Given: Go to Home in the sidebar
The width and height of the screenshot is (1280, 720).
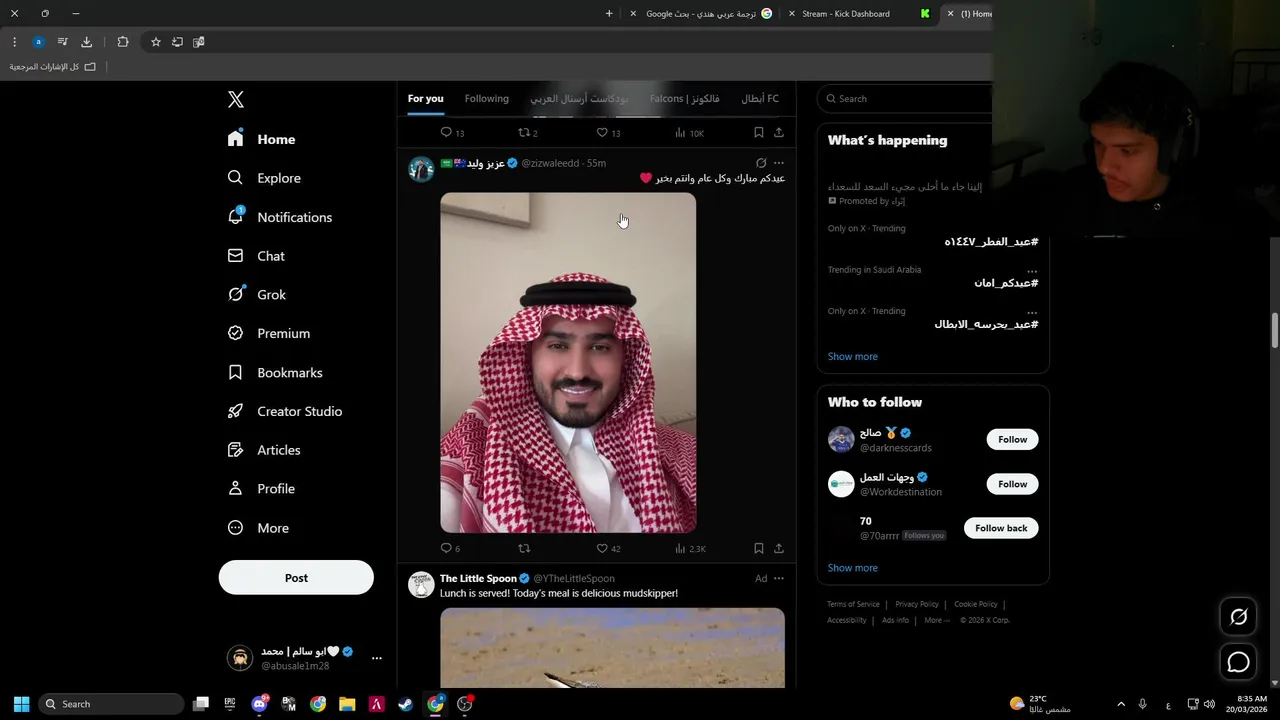Looking at the screenshot, I should (262, 139).
